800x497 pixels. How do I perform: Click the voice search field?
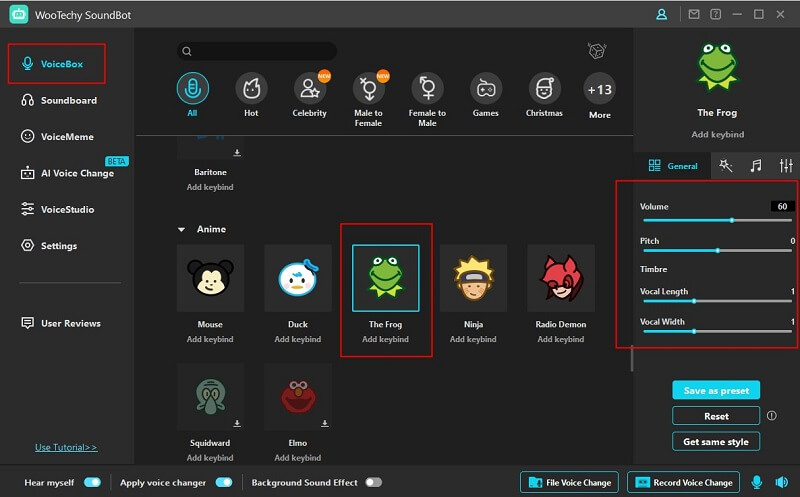point(257,51)
